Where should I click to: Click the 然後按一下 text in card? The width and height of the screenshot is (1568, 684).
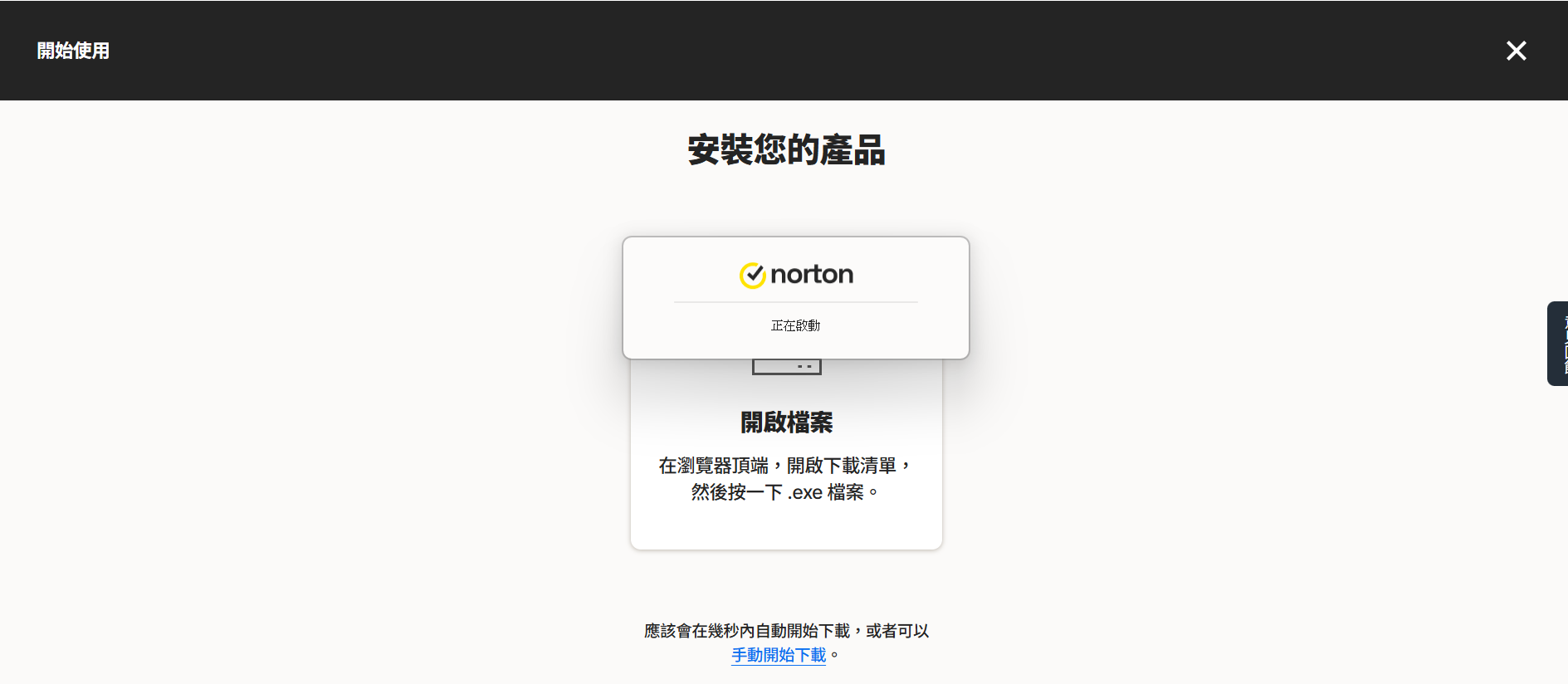[737, 492]
